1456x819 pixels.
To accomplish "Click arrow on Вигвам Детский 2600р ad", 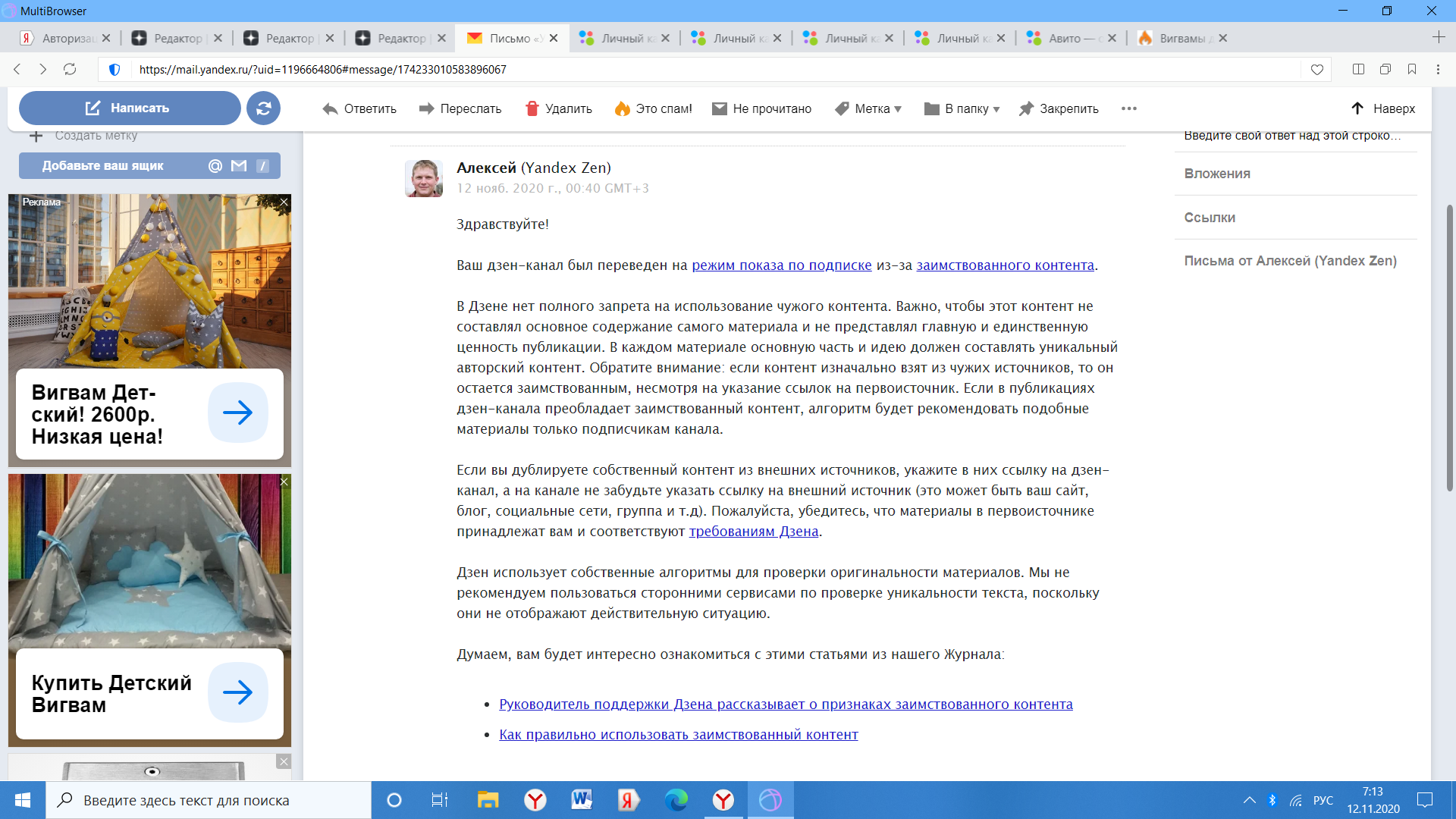I will coord(238,413).
